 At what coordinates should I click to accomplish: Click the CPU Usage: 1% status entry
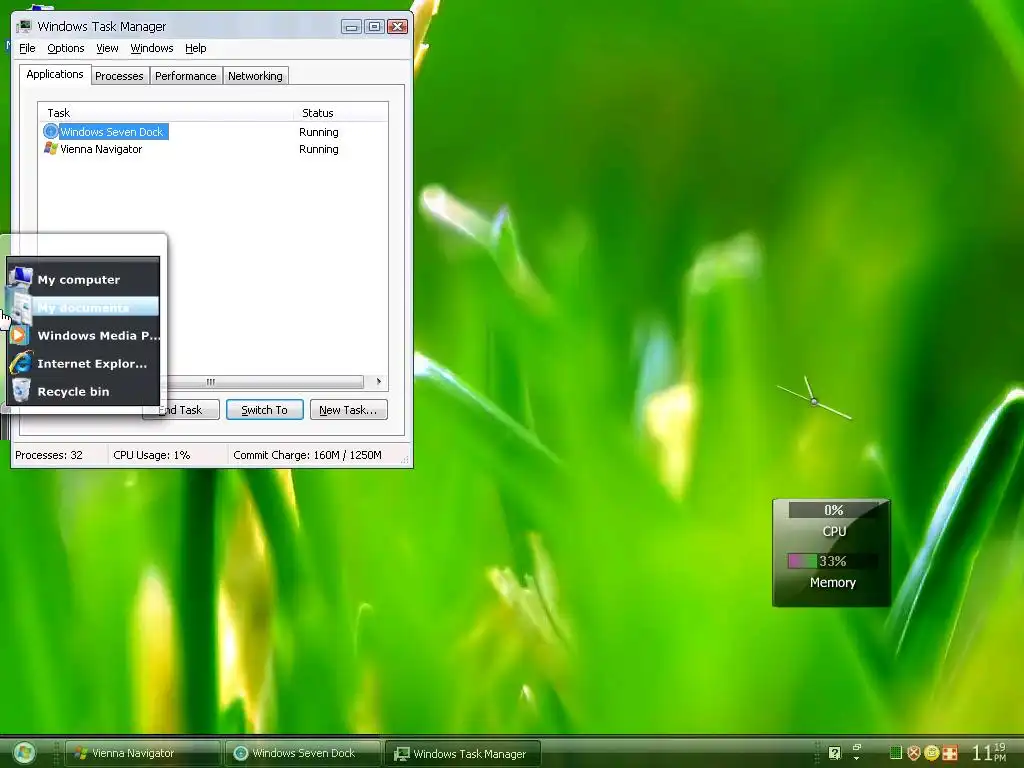(x=152, y=455)
